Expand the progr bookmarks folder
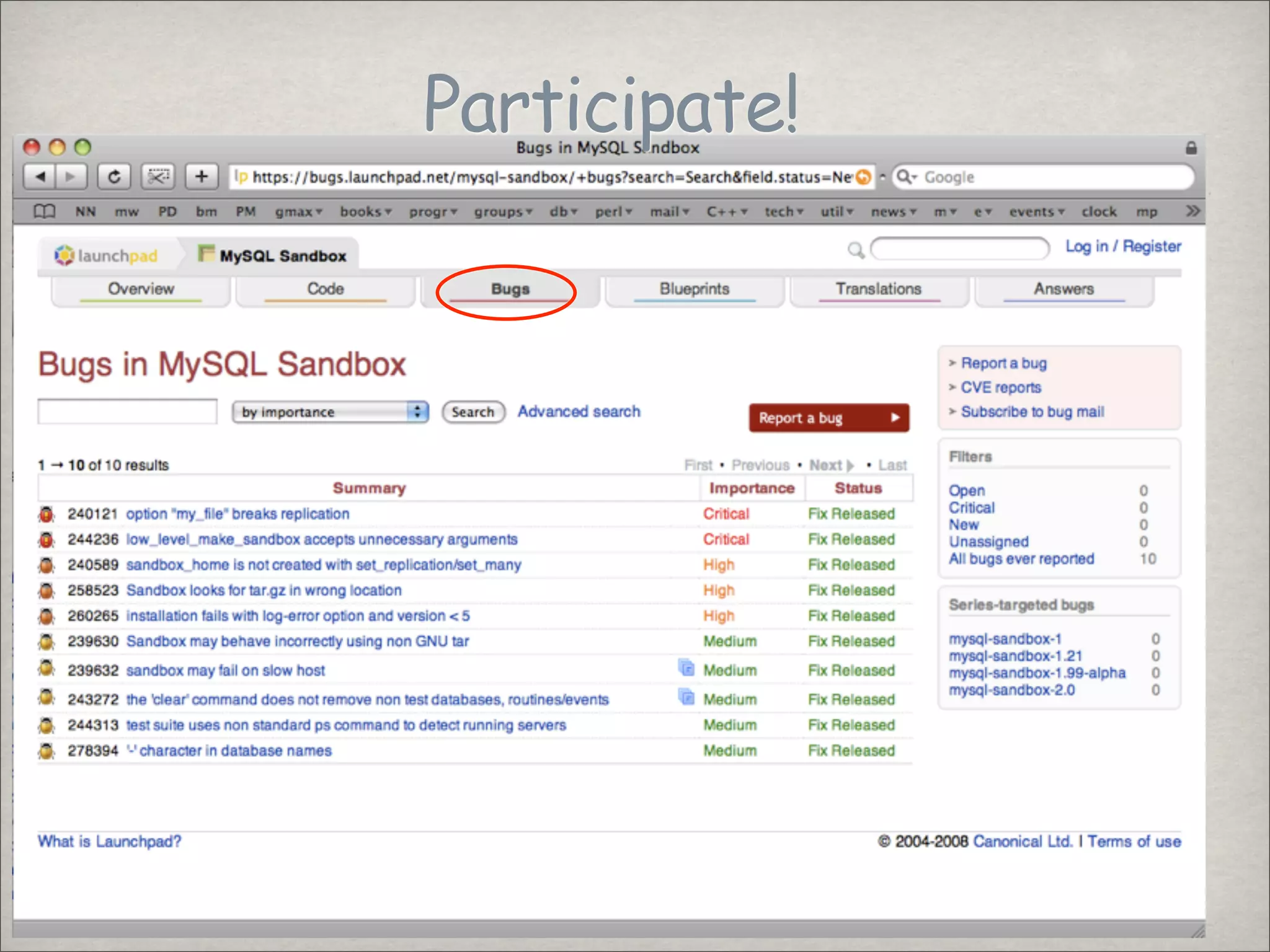The height and width of the screenshot is (952, 1270). pos(433,212)
